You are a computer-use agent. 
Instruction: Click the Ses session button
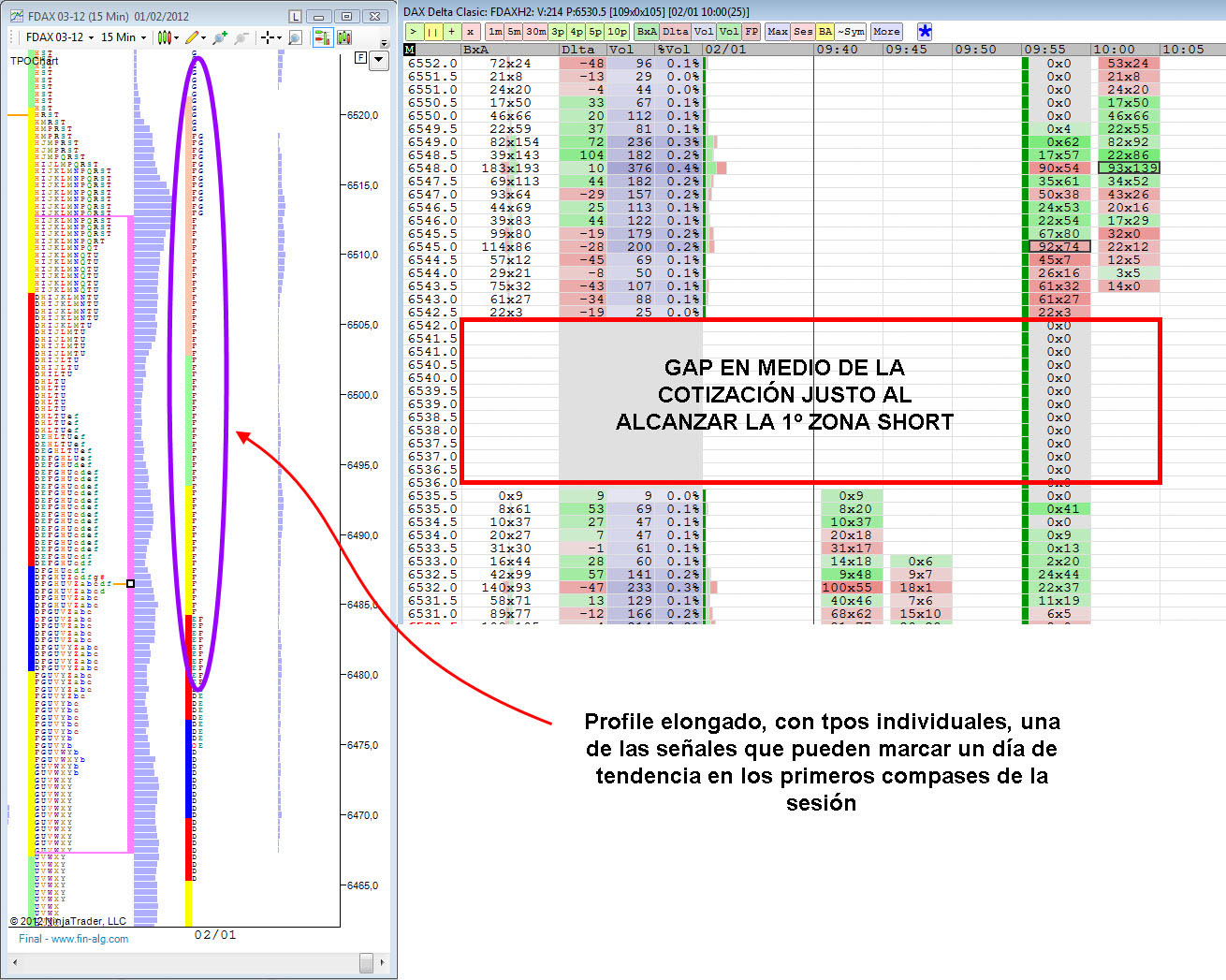(x=803, y=32)
